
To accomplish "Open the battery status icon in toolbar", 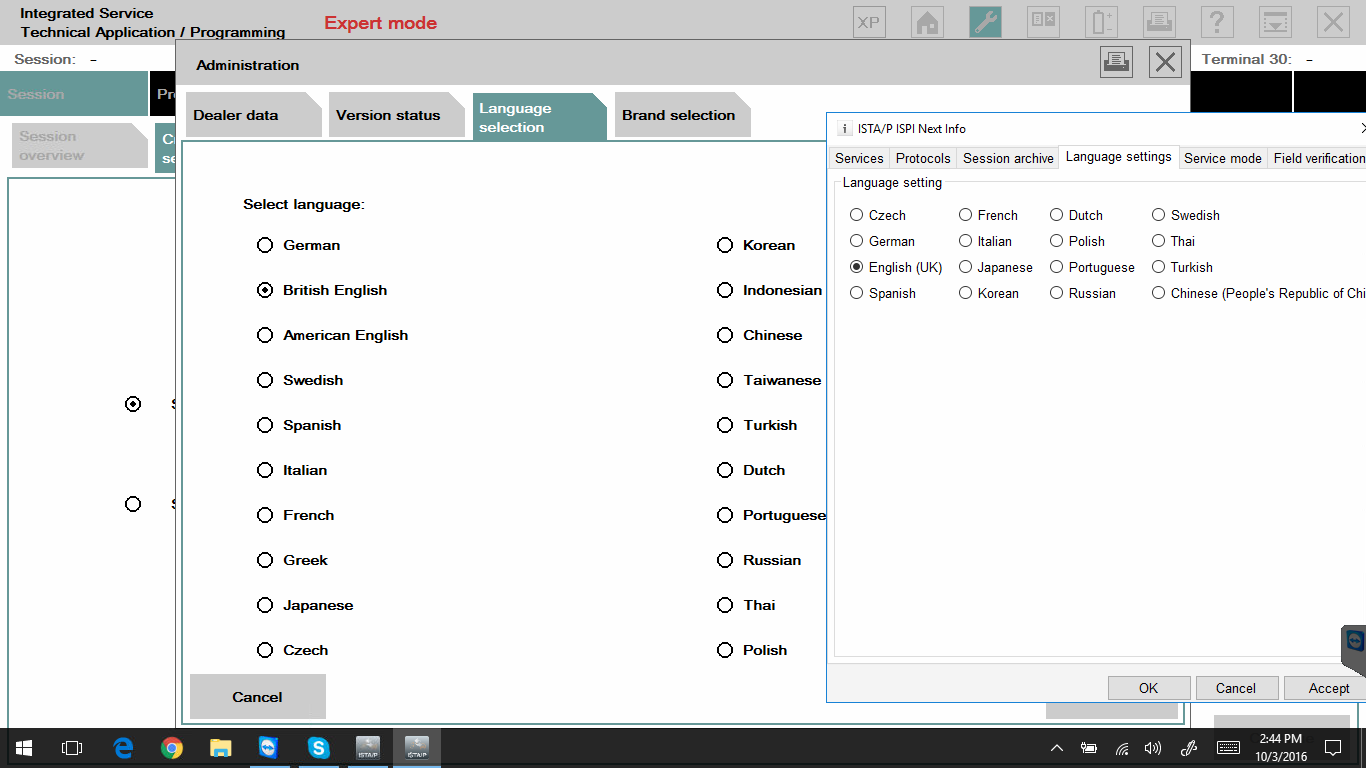I will (x=1101, y=22).
